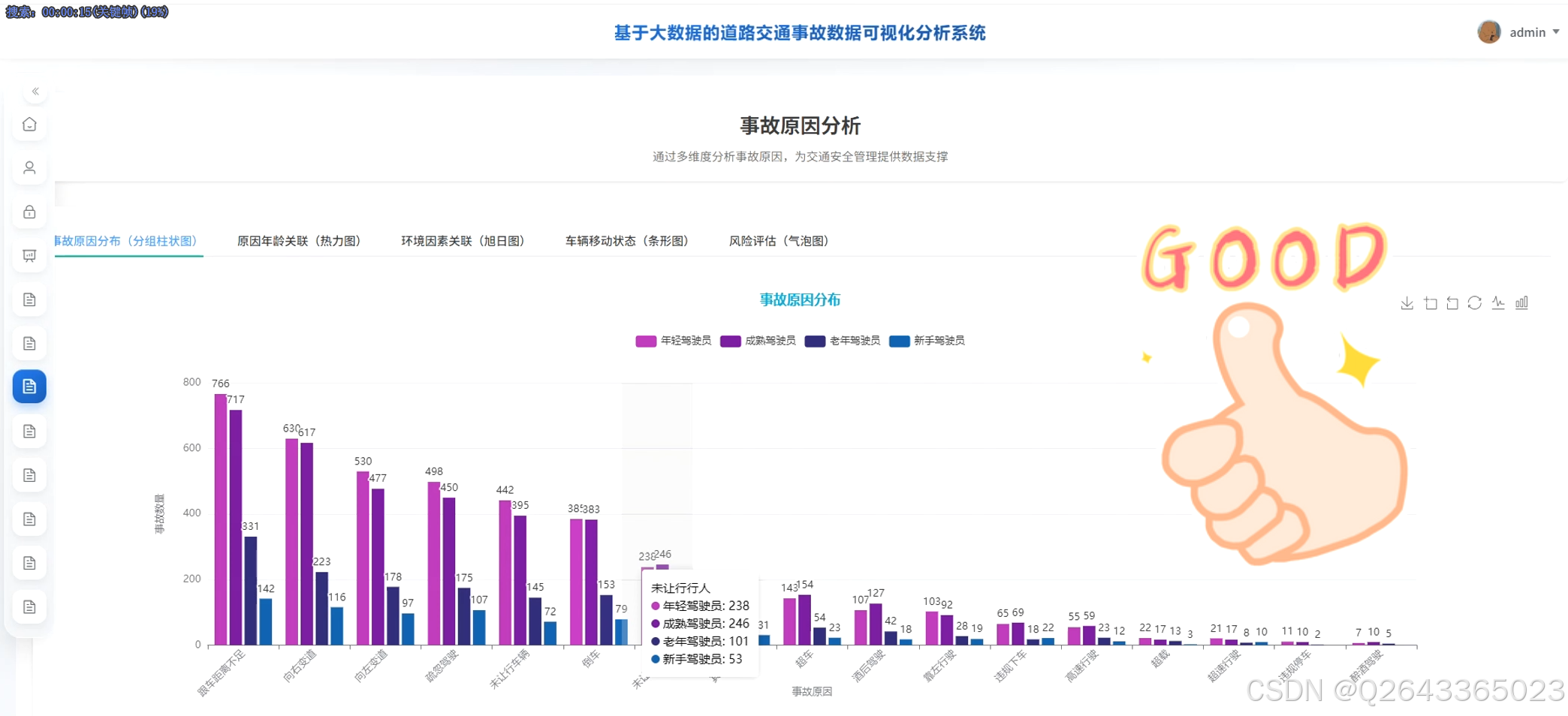Click the 717 mature driver bar
Viewport: 1568px width, 716px height.
tap(236, 527)
